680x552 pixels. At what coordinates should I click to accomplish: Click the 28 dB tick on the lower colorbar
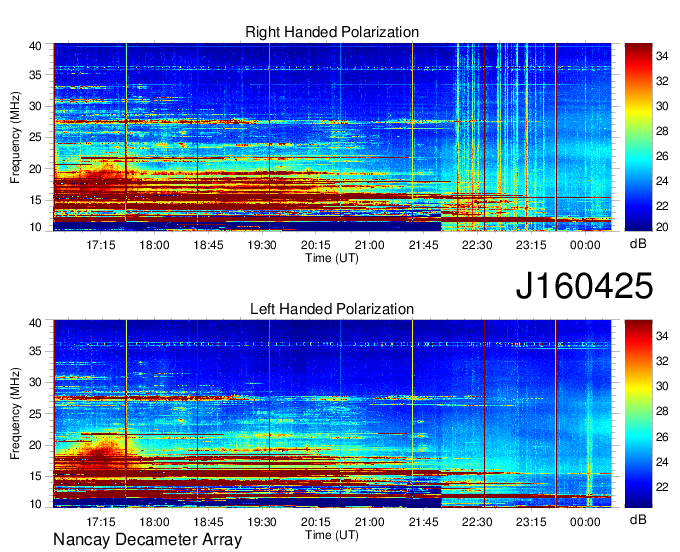pyautogui.click(x=662, y=412)
